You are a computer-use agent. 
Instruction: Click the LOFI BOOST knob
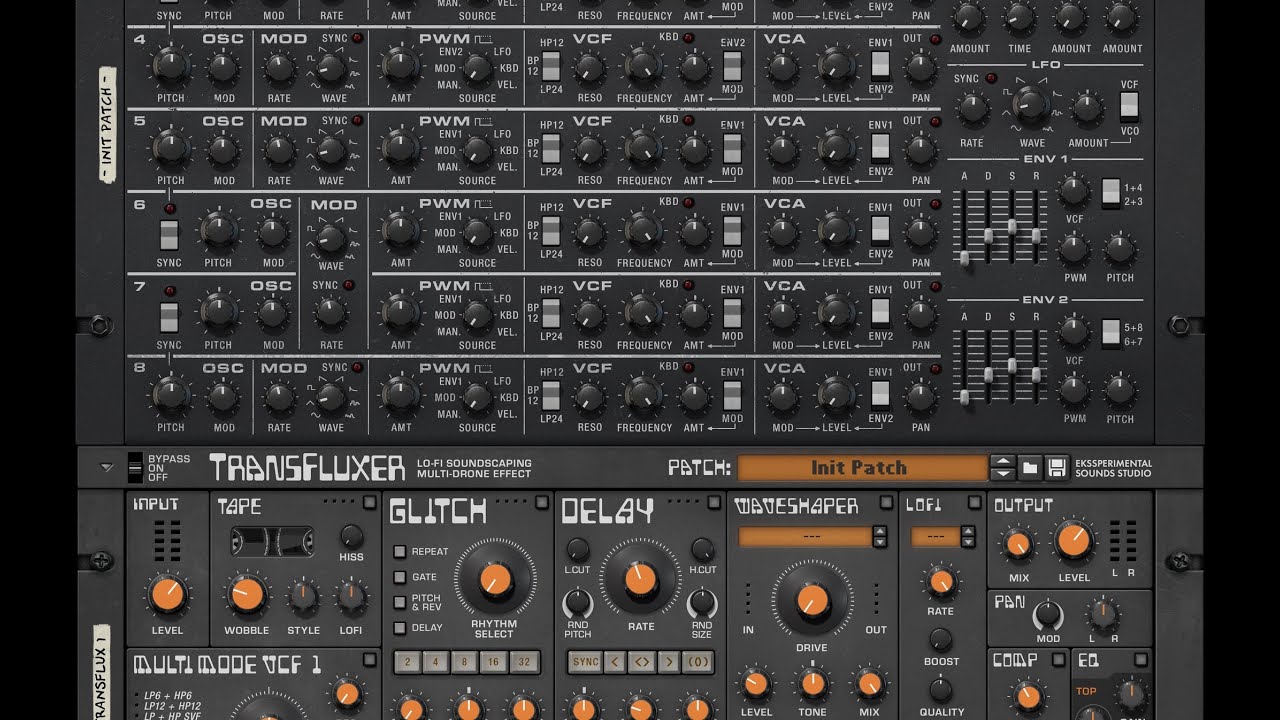(940, 640)
